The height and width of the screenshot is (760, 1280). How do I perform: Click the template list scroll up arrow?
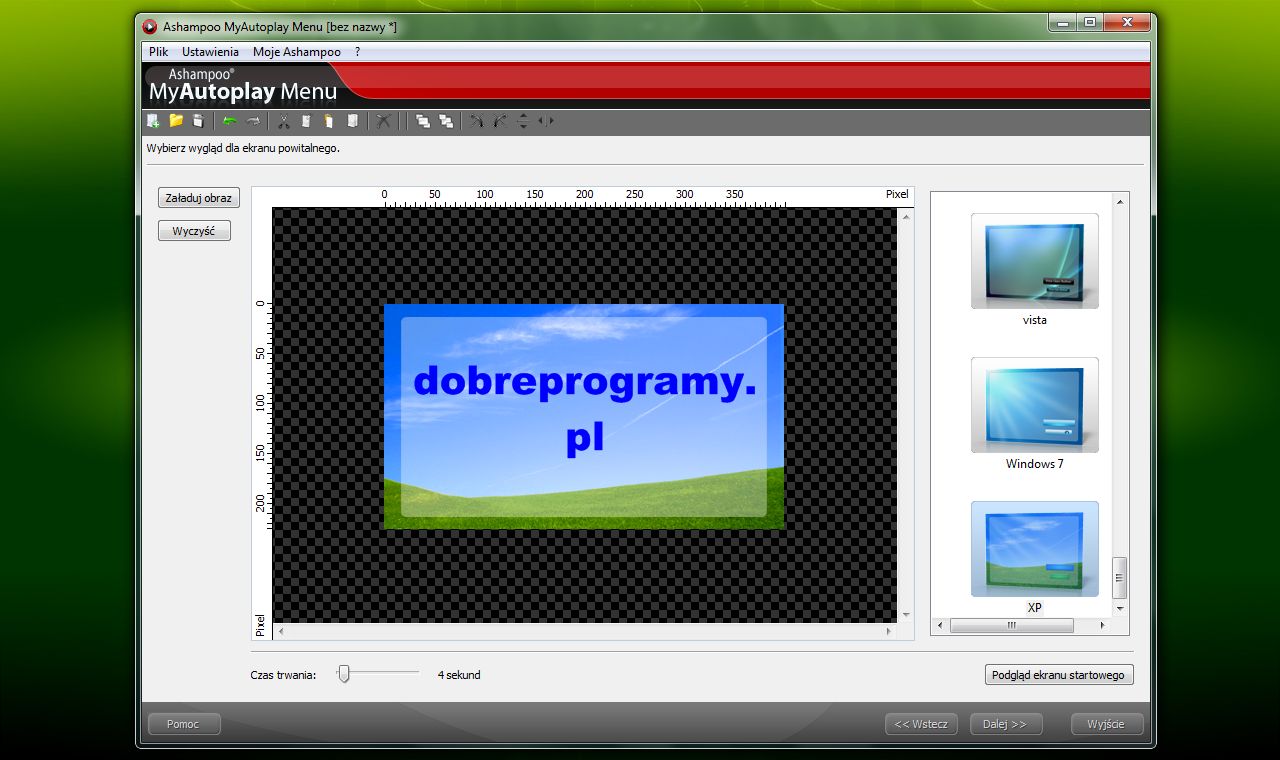pos(1120,202)
